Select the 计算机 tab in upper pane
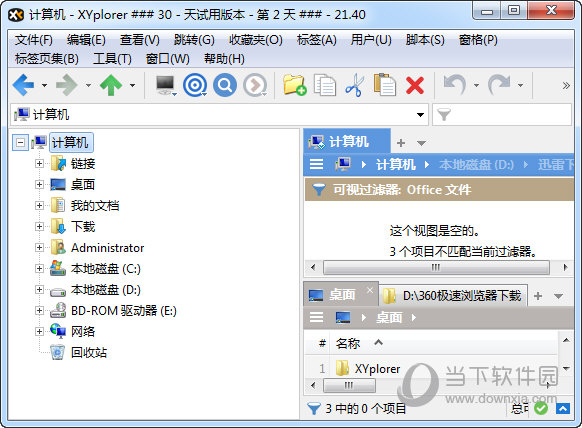 point(347,142)
